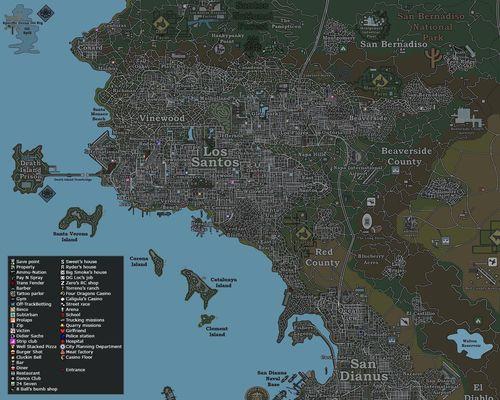Click the Meat factory legend icon
The height and width of the screenshot is (400, 500).
tap(62, 352)
